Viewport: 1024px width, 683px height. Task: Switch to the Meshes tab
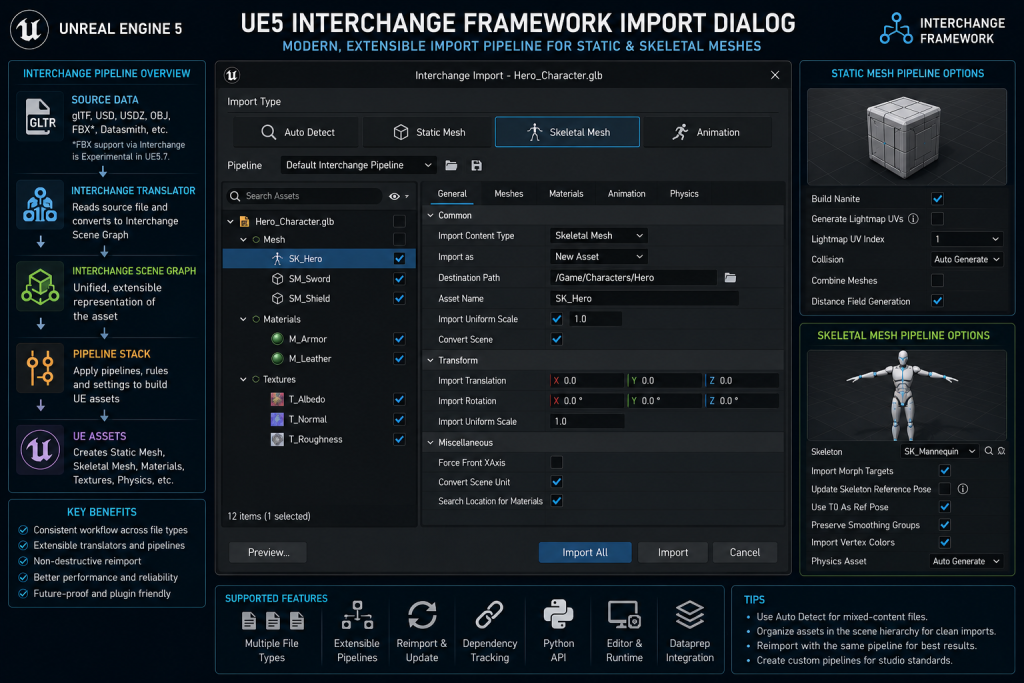click(x=509, y=194)
